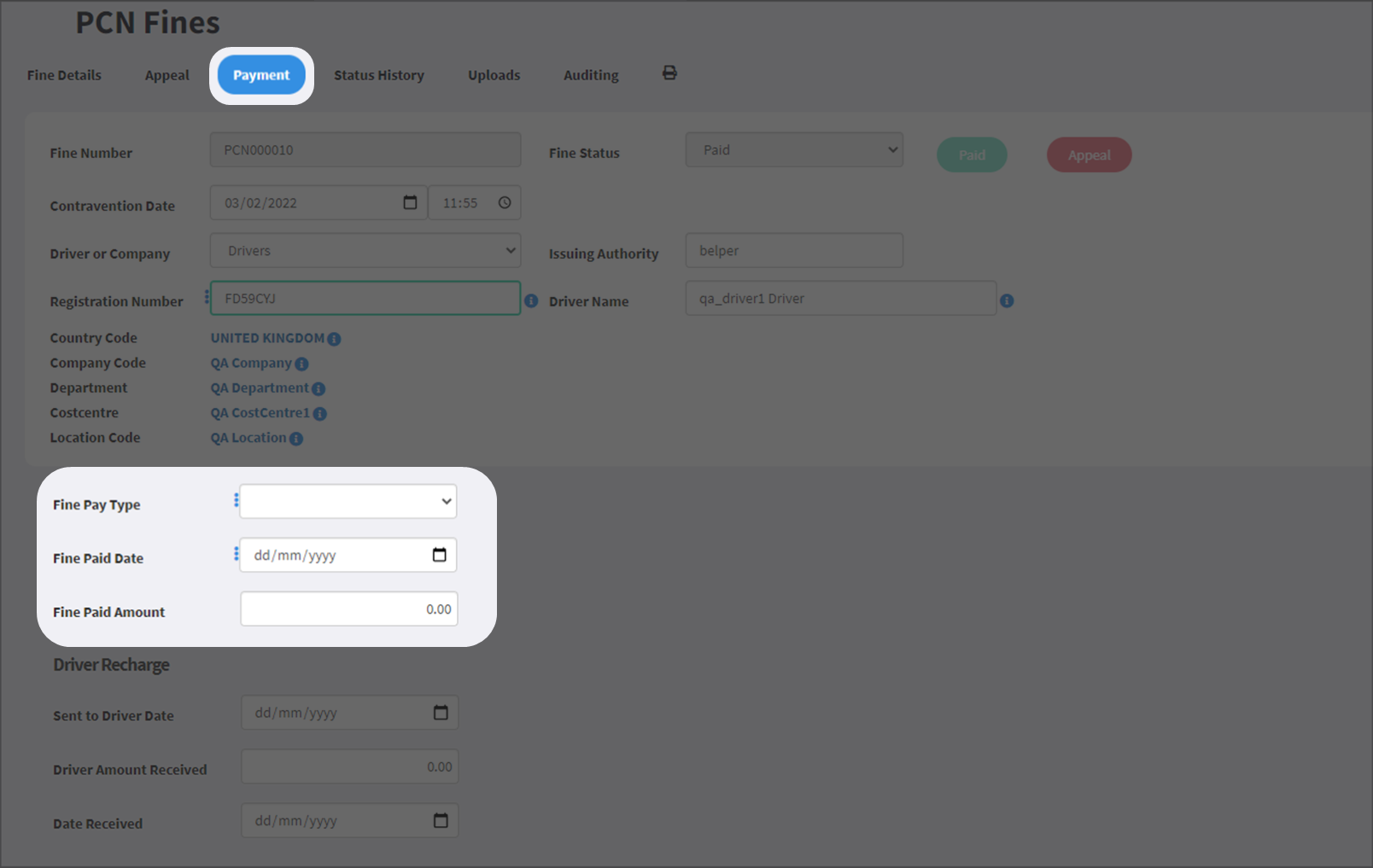Screen dimensions: 1373x868
Task: Click info icon next to UNITED KINGDOM
Action: 334,339
